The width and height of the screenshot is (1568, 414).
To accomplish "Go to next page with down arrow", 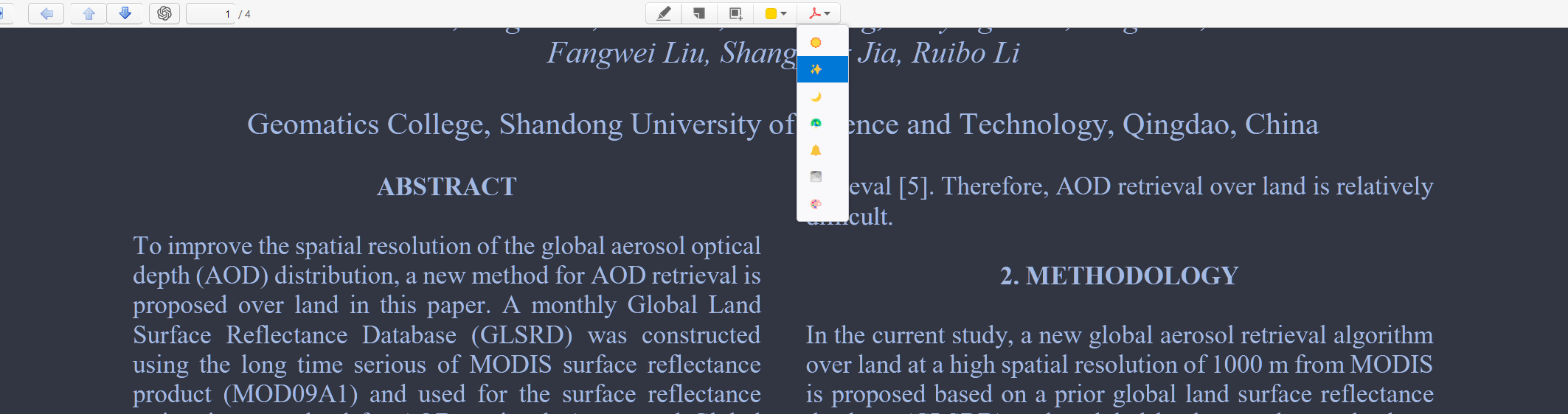I will point(125,13).
